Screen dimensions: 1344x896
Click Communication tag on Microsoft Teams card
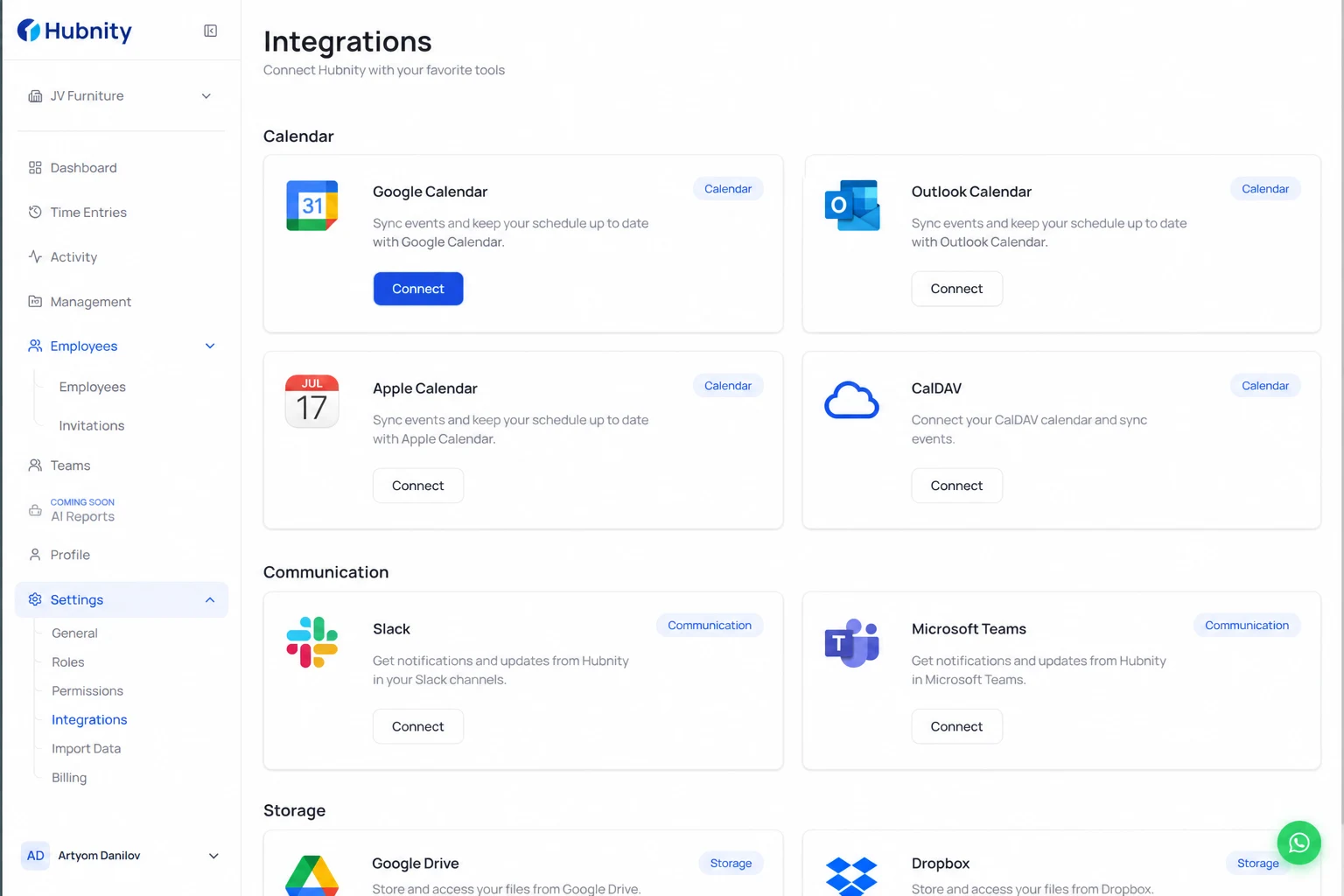[x=1247, y=626]
